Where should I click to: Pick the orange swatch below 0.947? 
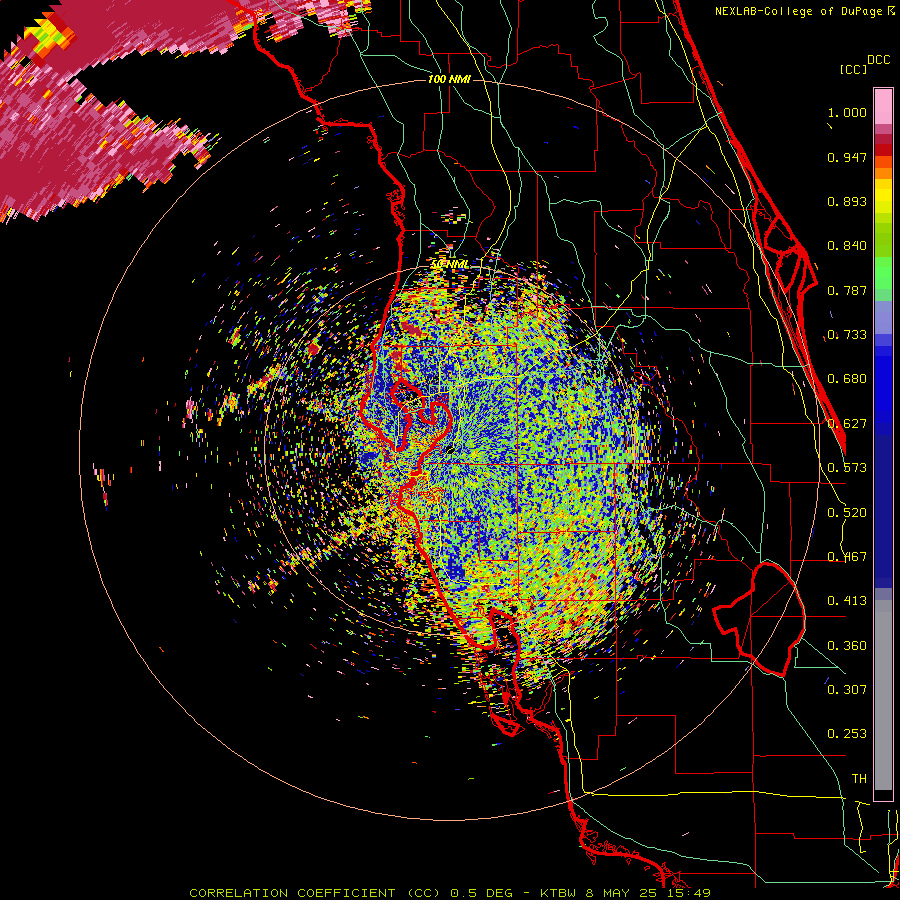coord(883,173)
